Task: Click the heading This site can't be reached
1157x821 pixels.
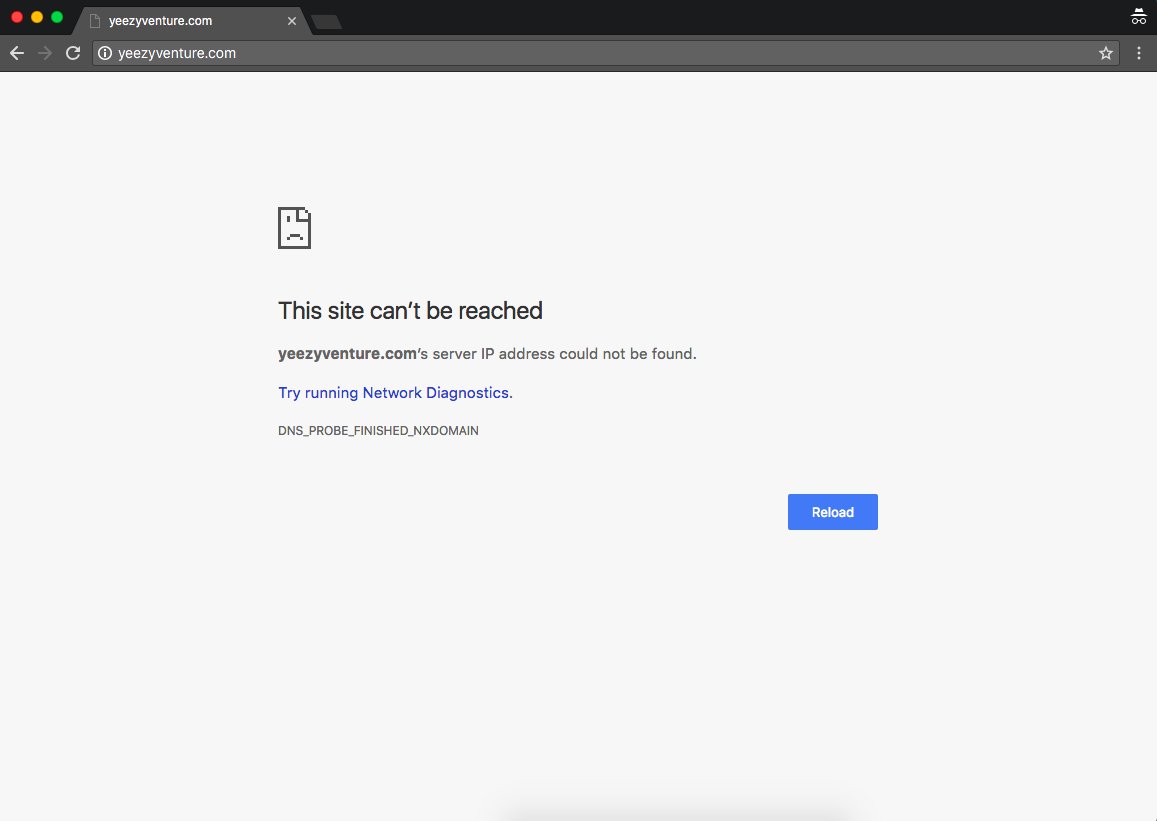Action: [410, 311]
